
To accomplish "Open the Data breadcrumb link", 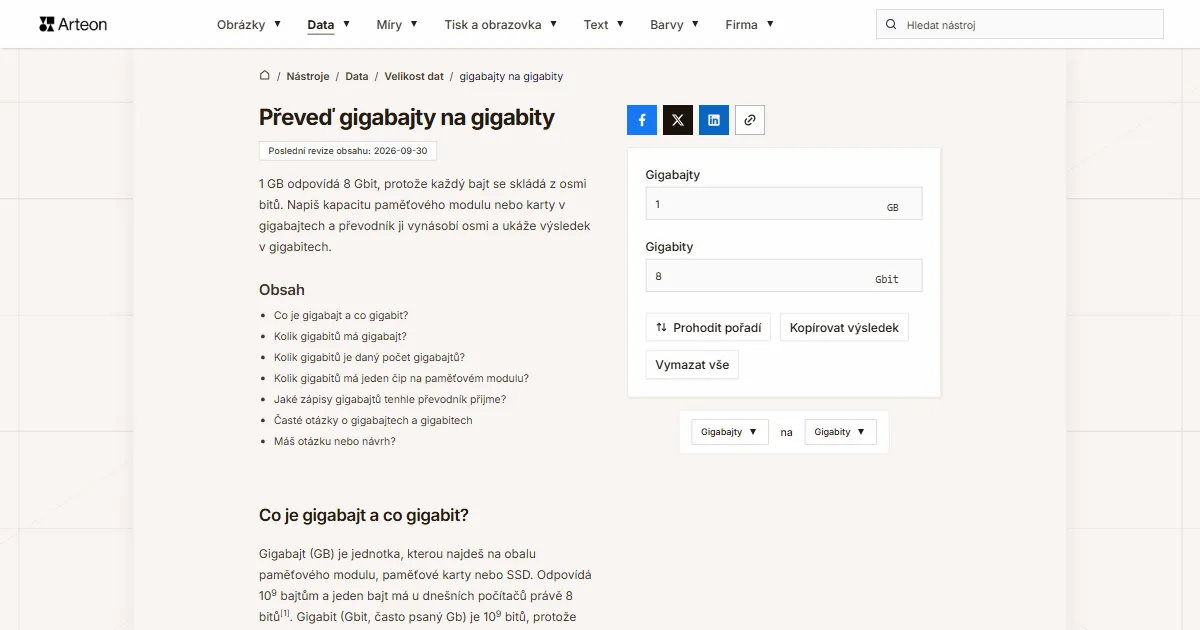I will pyautogui.click(x=357, y=76).
